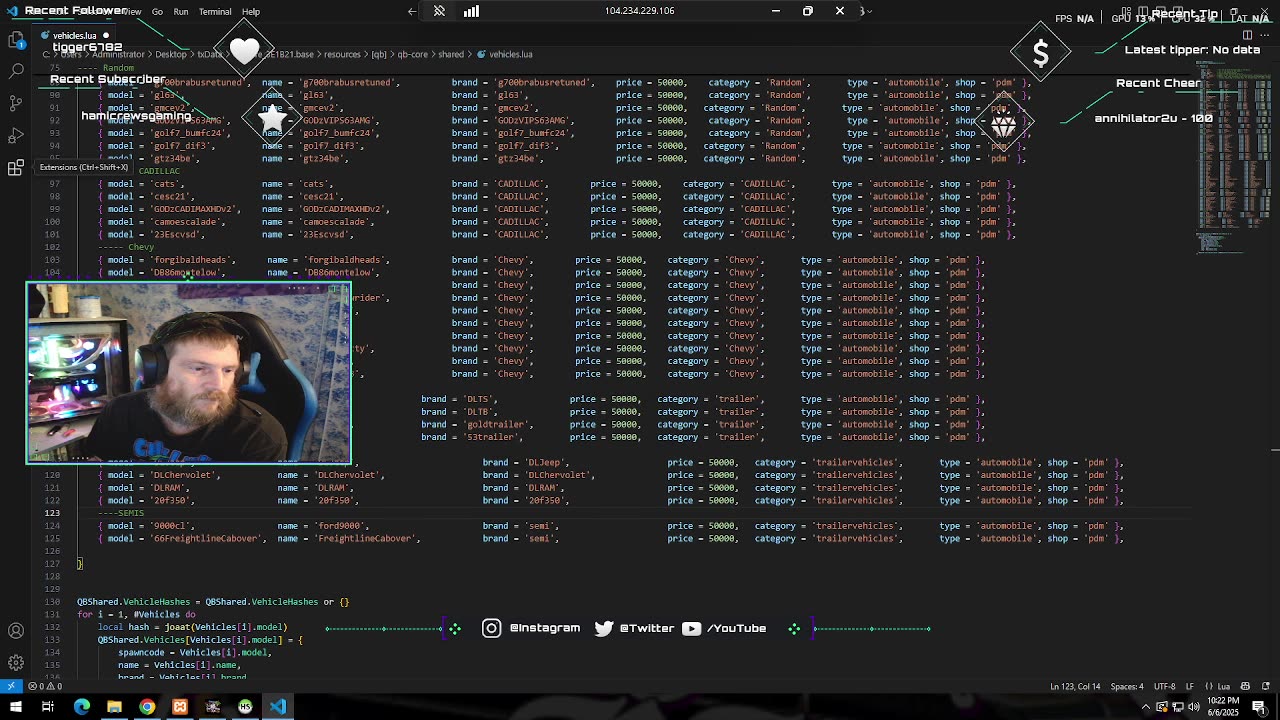Open the HS app on taskbar
The height and width of the screenshot is (720, 1280).
point(245,707)
